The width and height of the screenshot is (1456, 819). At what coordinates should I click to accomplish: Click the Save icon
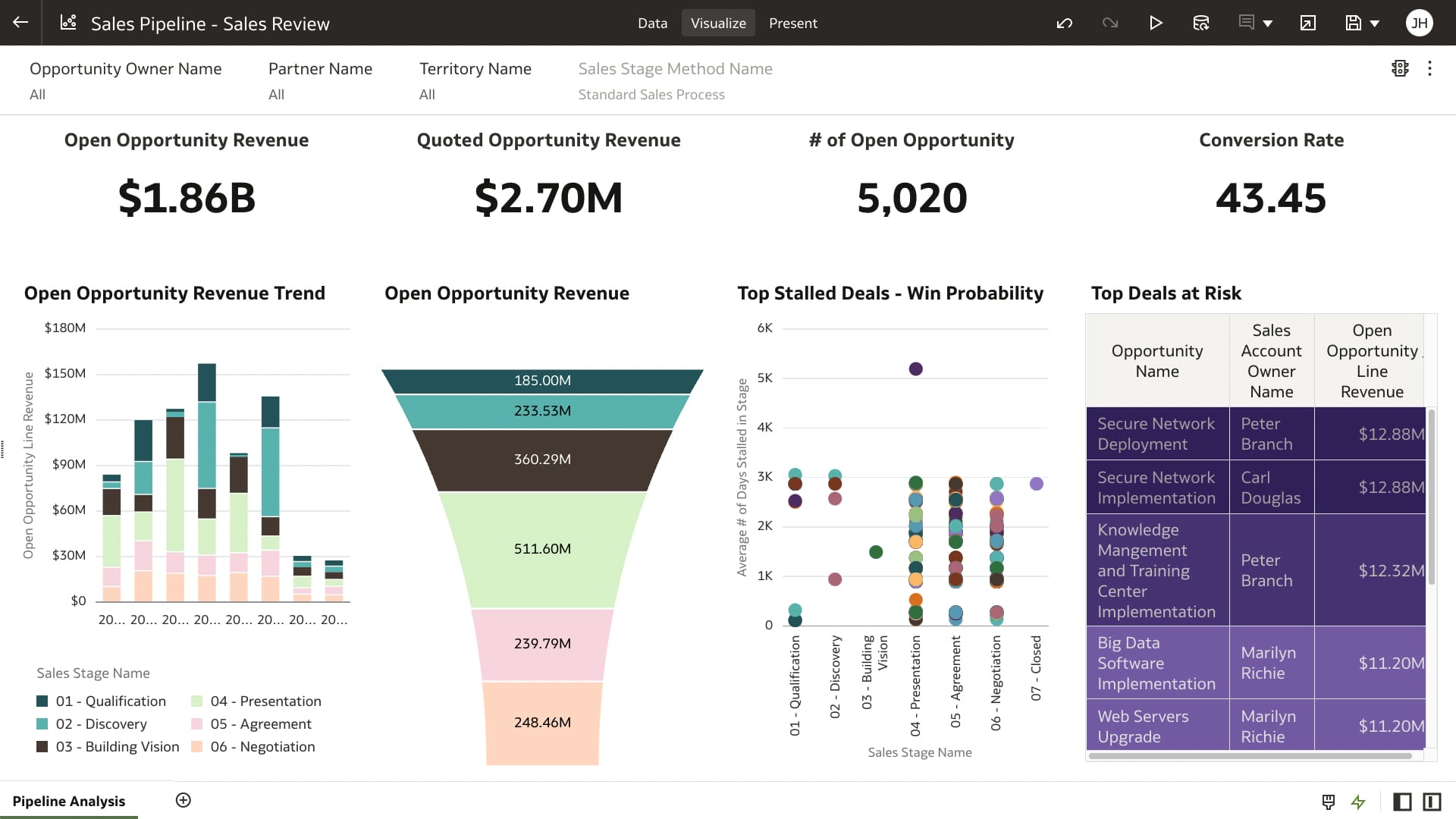(x=1353, y=23)
